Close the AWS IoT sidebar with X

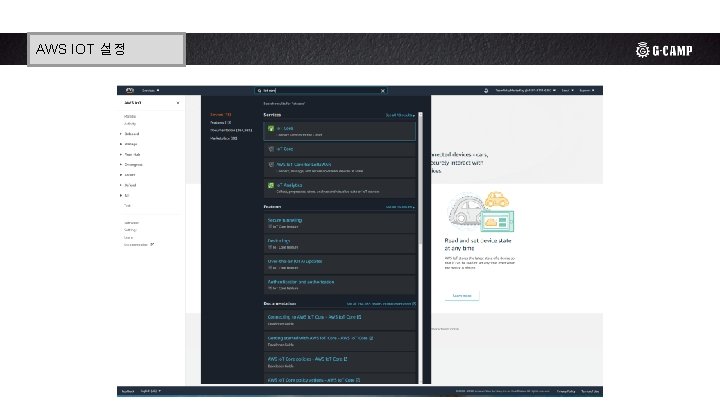point(178,103)
